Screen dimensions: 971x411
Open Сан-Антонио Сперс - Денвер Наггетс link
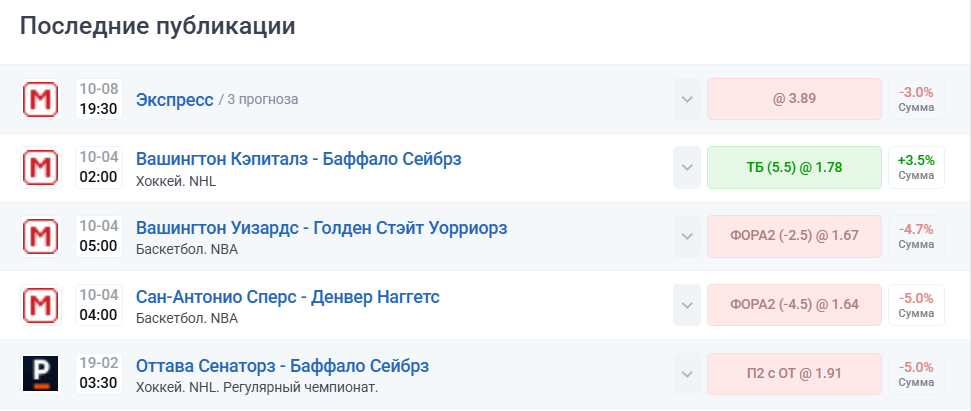click(x=287, y=297)
